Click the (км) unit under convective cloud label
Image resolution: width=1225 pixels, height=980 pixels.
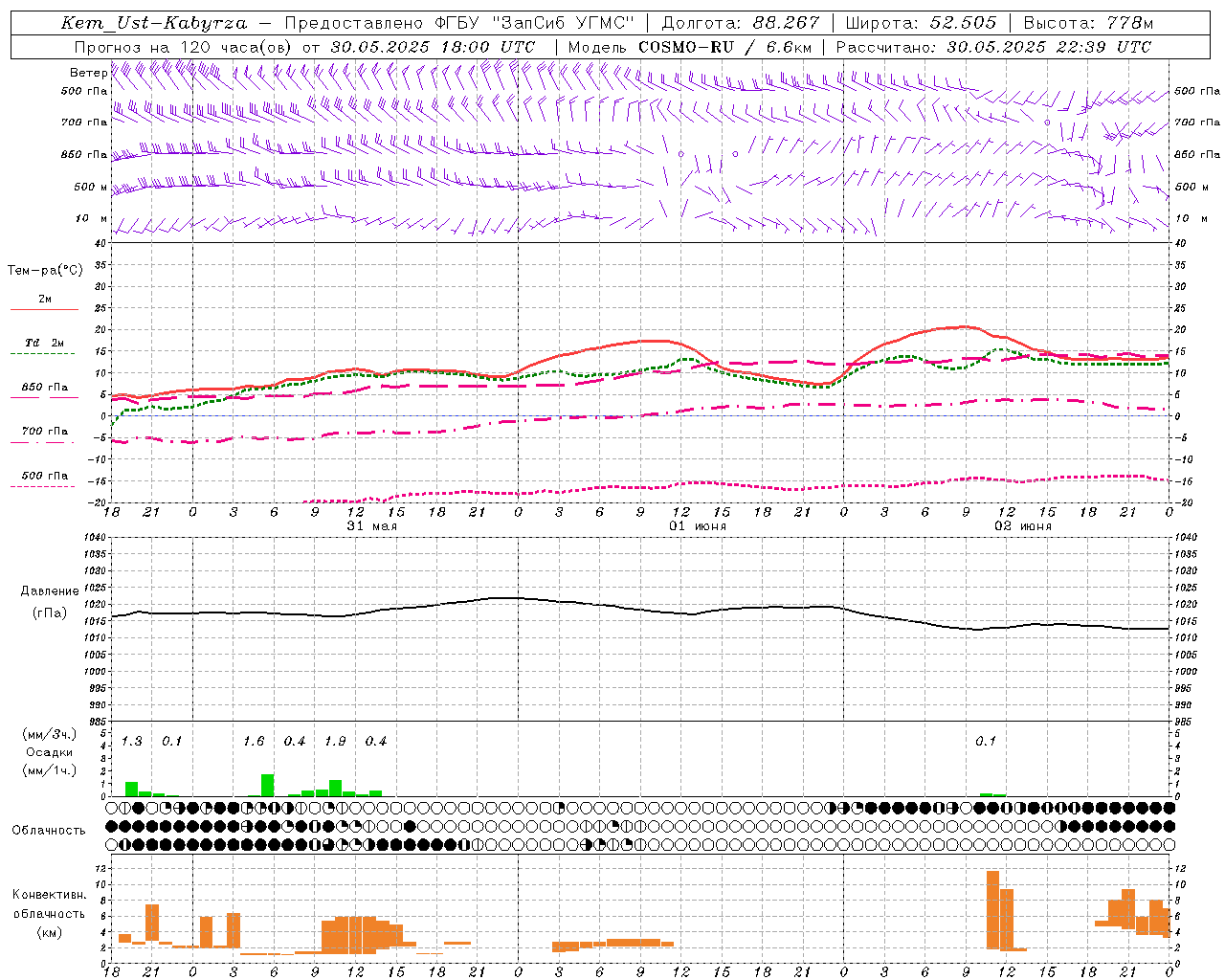click(x=49, y=933)
